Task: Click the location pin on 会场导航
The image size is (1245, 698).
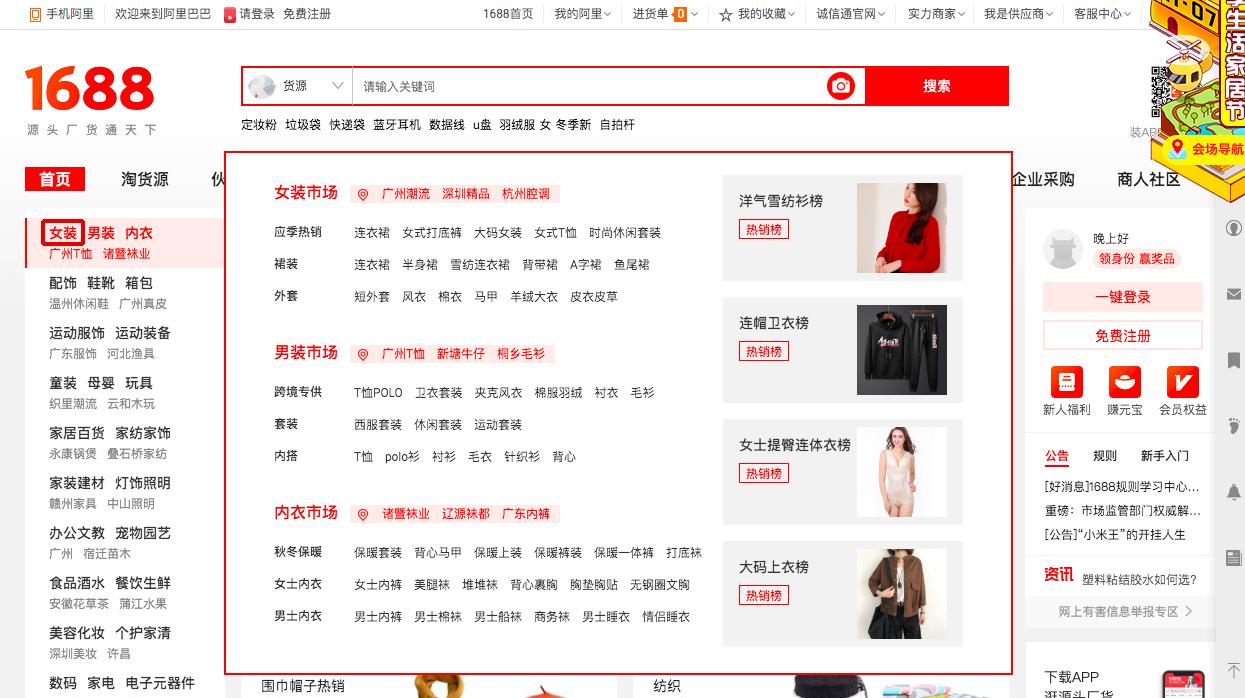Action: (1177, 148)
